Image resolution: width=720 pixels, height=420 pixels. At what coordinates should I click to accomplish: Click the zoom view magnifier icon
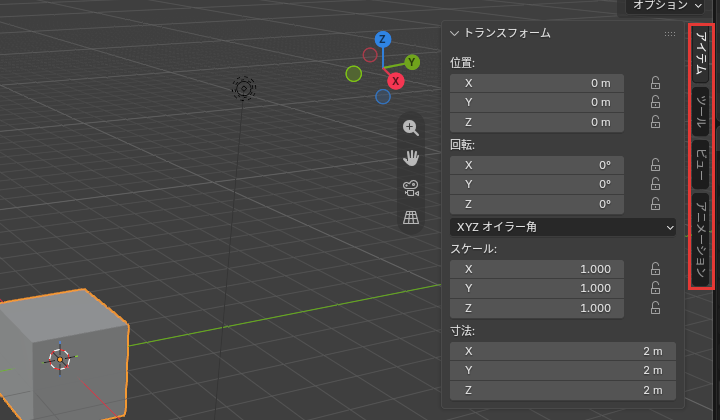(411, 128)
